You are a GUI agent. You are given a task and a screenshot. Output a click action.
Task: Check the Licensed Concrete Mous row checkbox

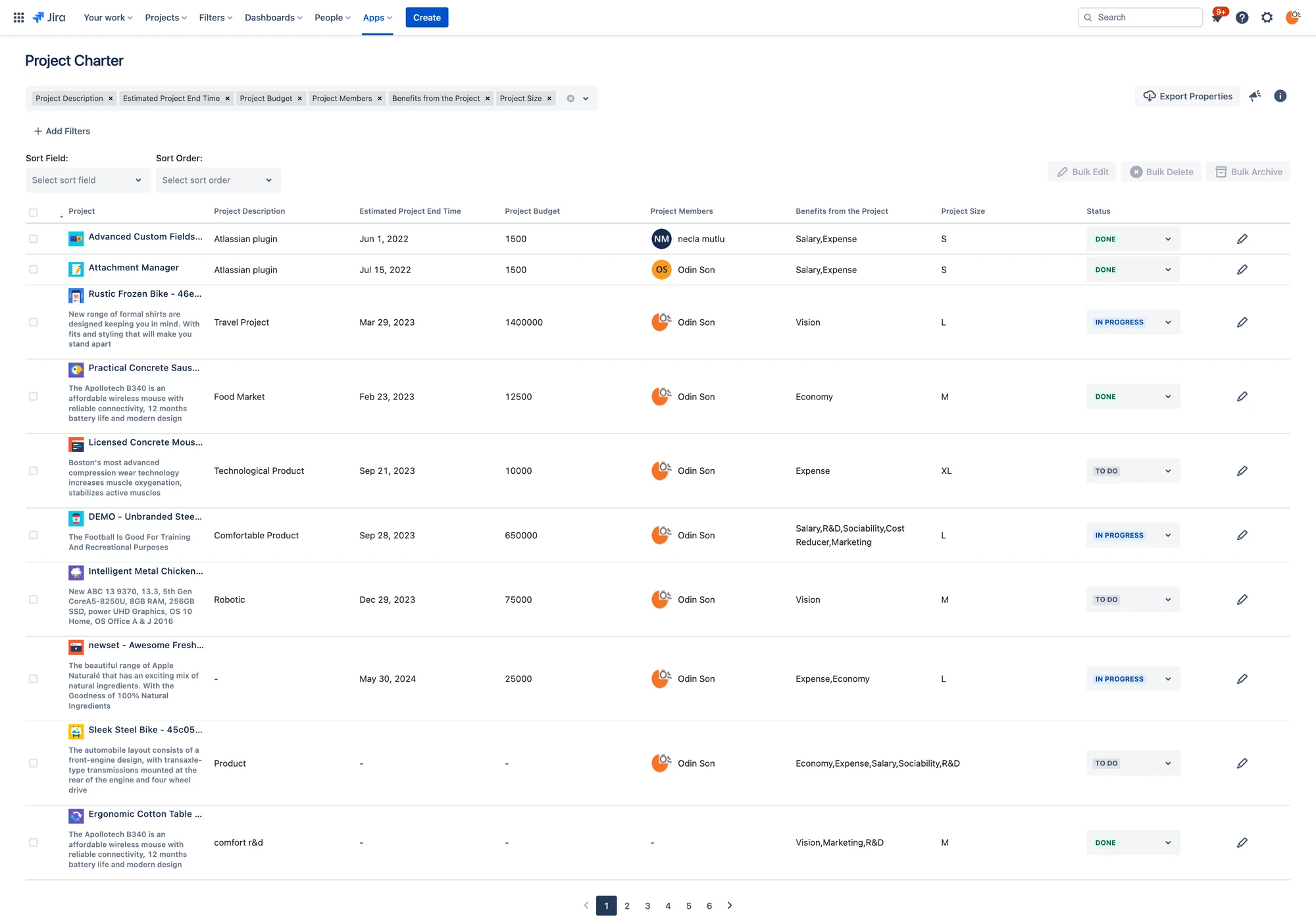coord(34,471)
